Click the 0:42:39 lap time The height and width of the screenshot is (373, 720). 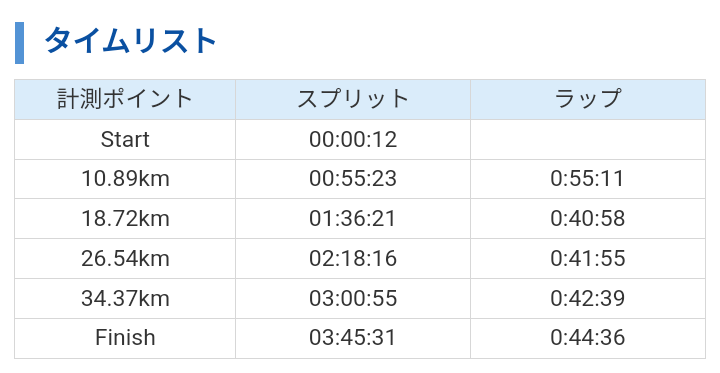pos(588,299)
